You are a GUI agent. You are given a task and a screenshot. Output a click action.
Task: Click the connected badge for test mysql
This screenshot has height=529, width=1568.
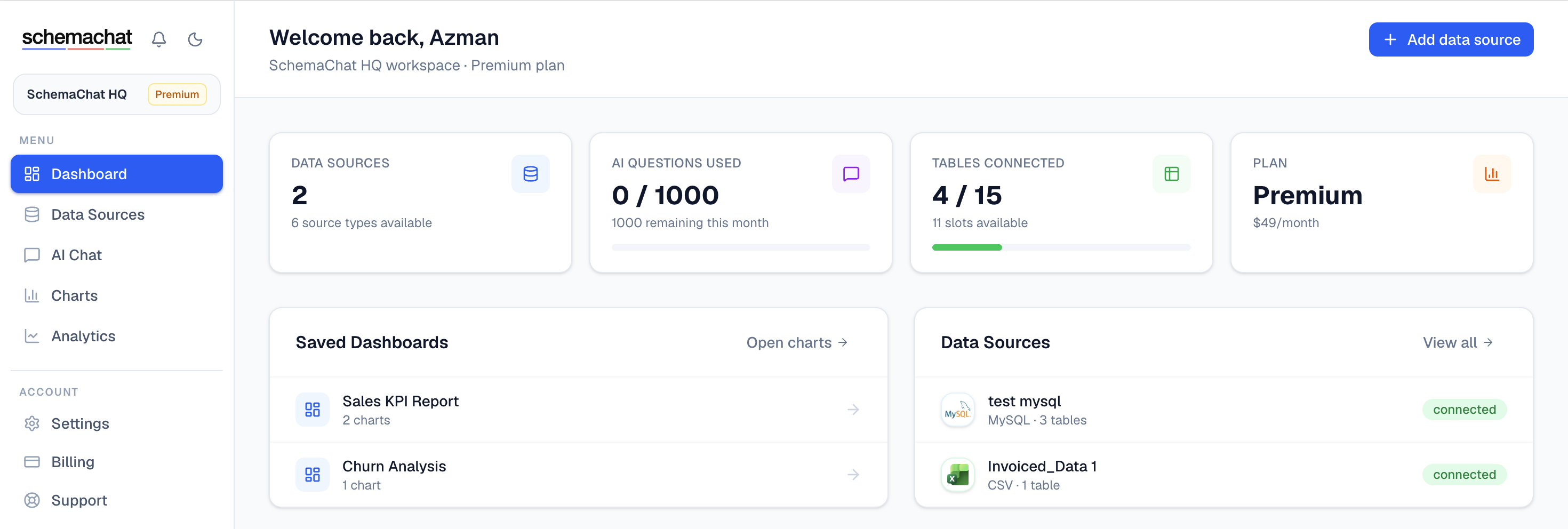tap(1464, 410)
